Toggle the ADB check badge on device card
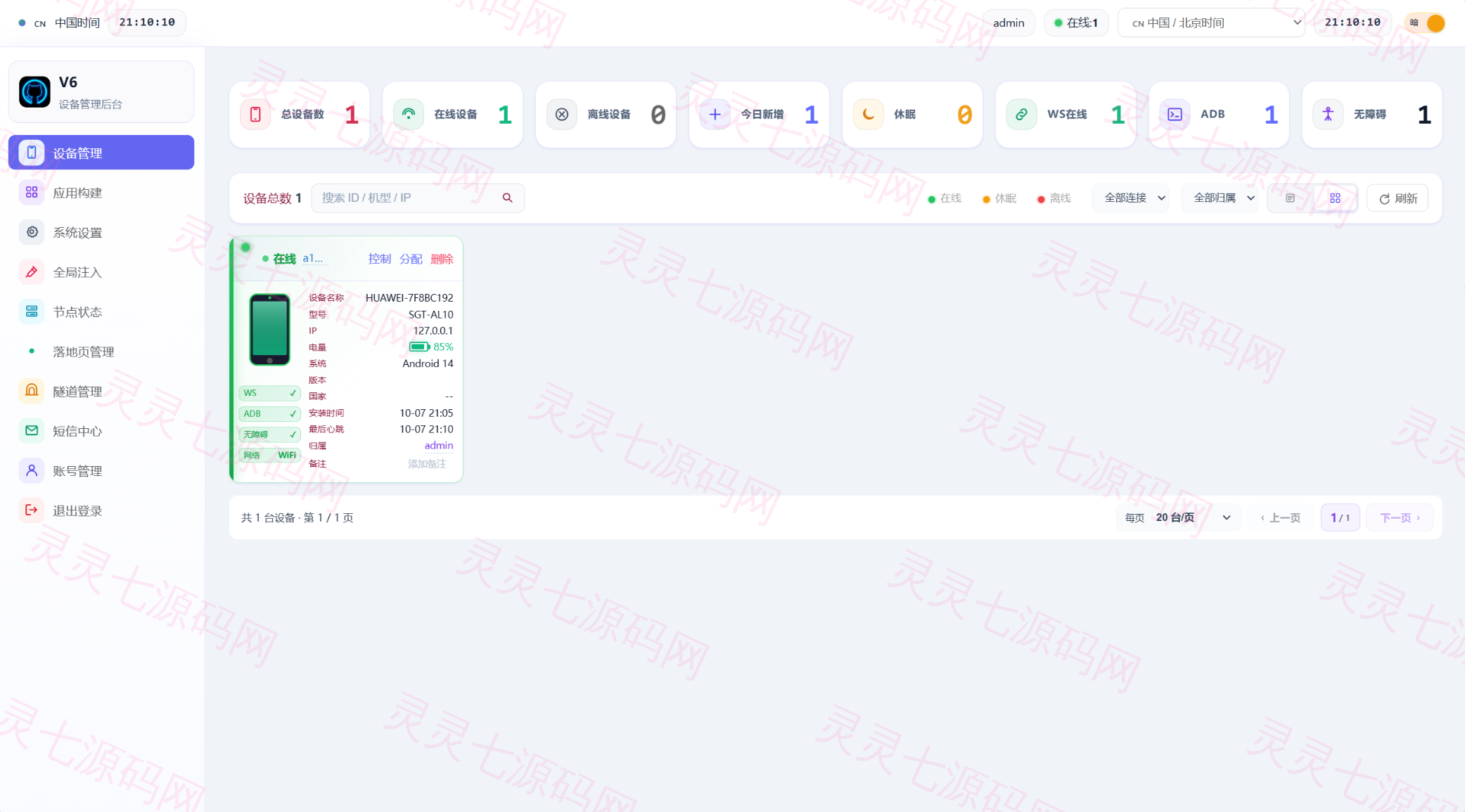Image resolution: width=1465 pixels, height=812 pixels. [x=270, y=414]
